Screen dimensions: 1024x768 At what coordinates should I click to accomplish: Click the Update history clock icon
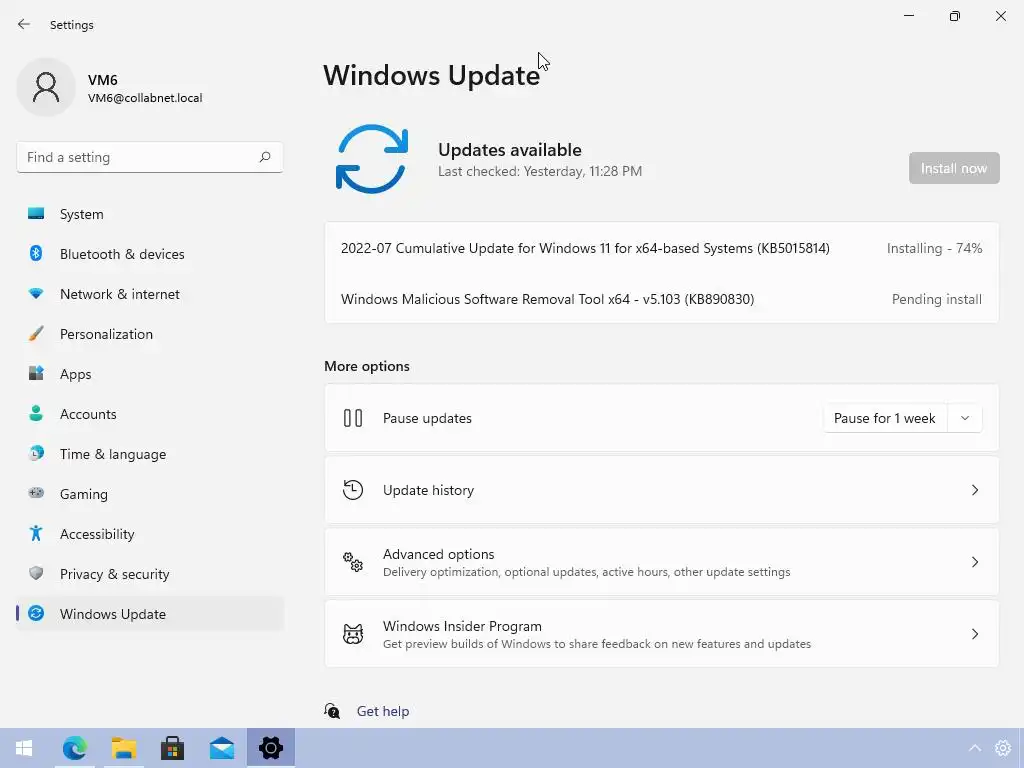pyautogui.click(x=353, y=490)
